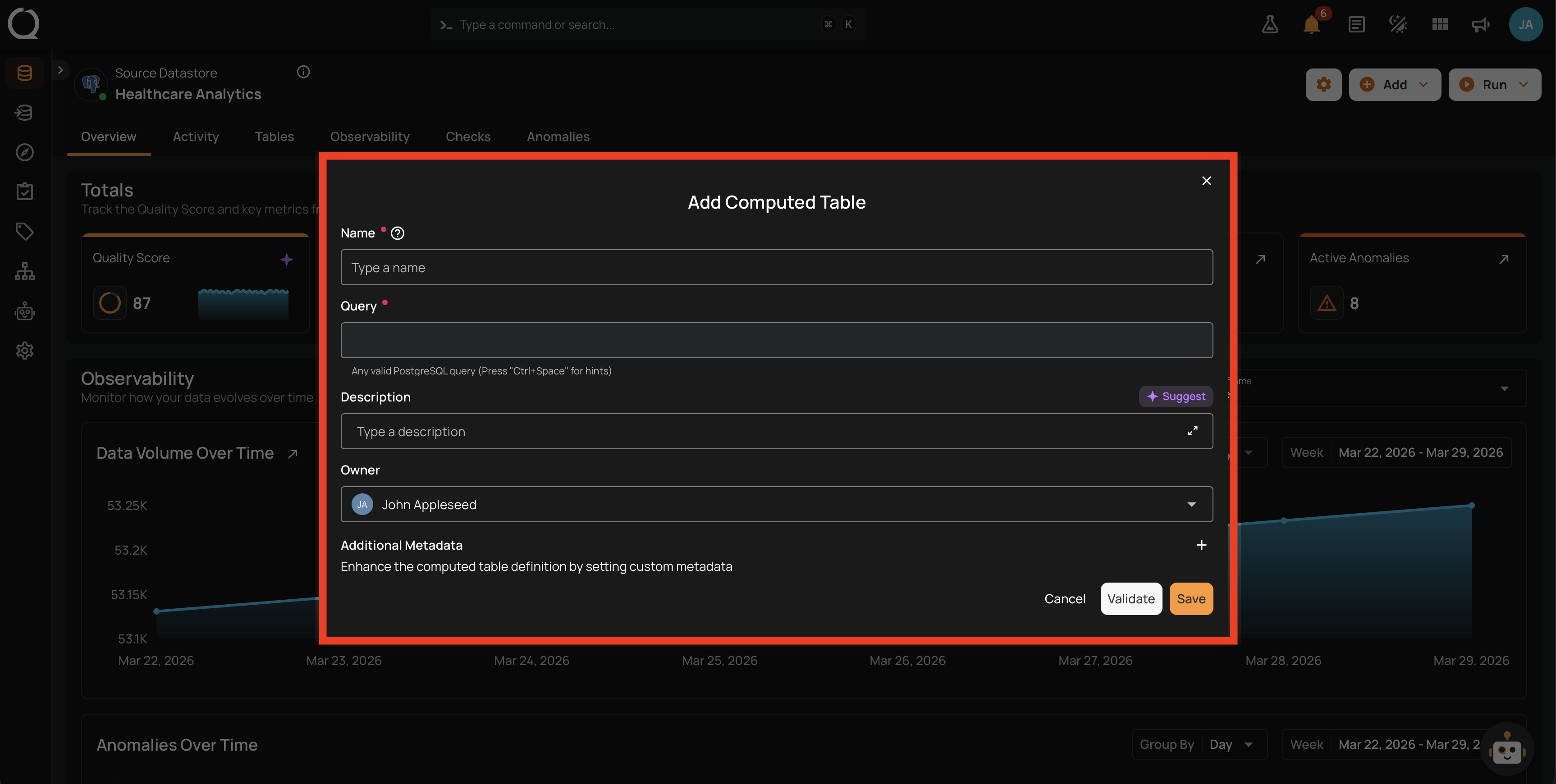Screen dimensions: 1556x784
Task: Open the chat assistant robot button
Action: (1506, 749)
